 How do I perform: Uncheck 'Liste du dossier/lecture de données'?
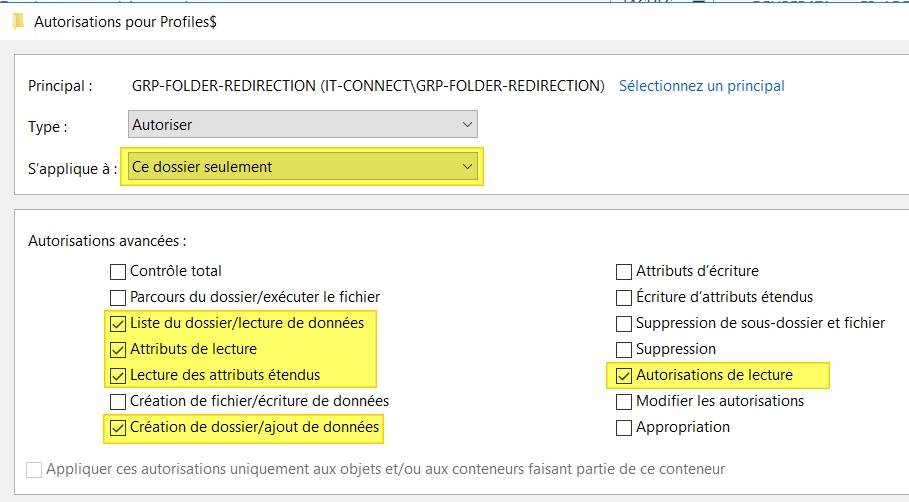click(x=118, y=323)
